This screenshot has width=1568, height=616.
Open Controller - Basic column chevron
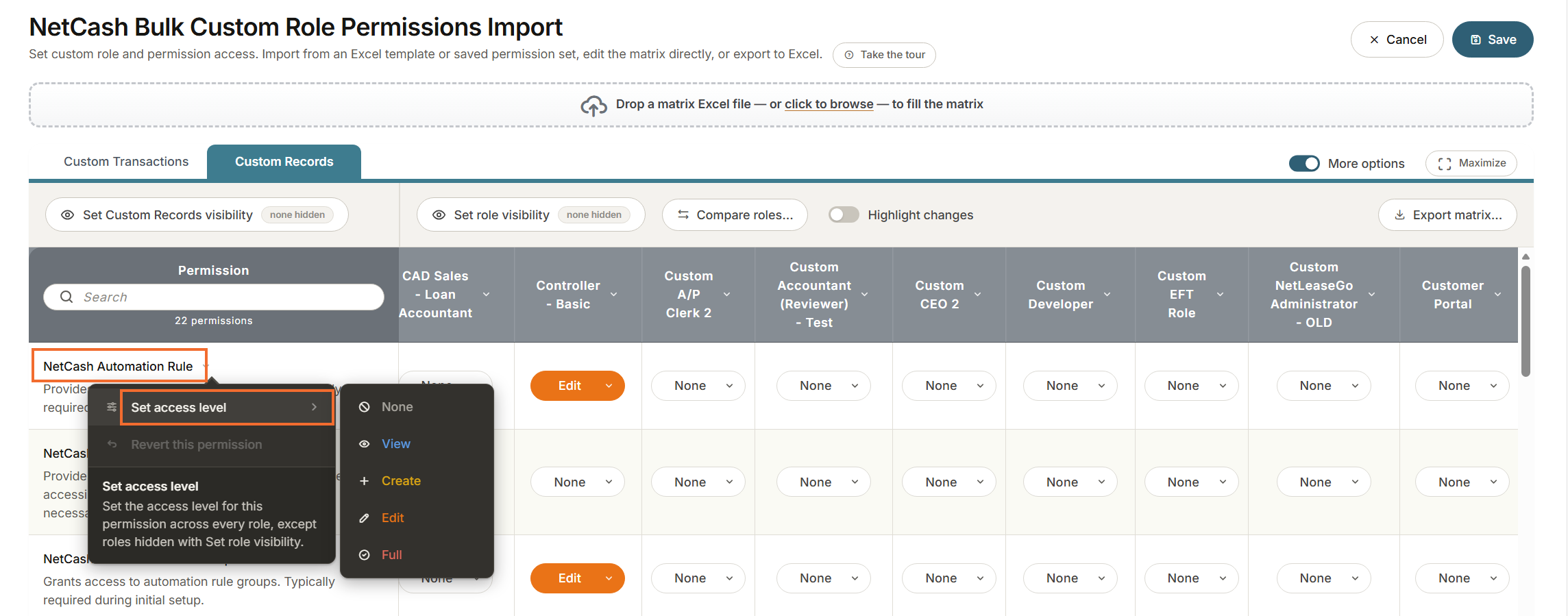coord(614,295)
